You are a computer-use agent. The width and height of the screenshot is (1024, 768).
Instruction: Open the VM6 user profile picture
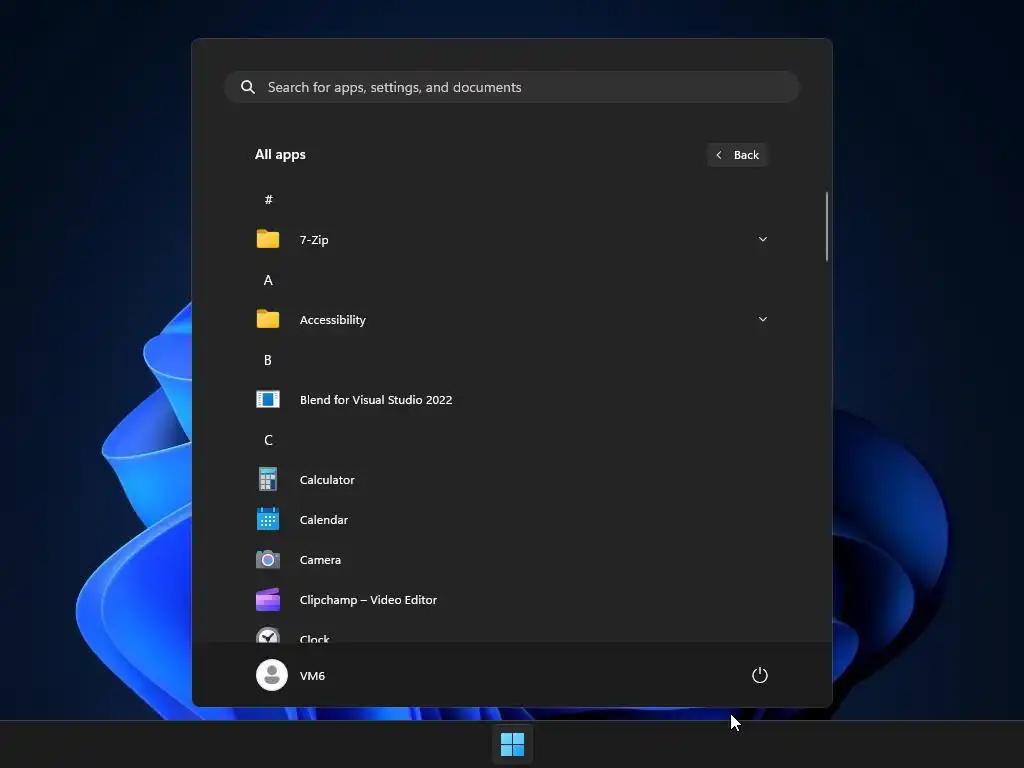272,675
